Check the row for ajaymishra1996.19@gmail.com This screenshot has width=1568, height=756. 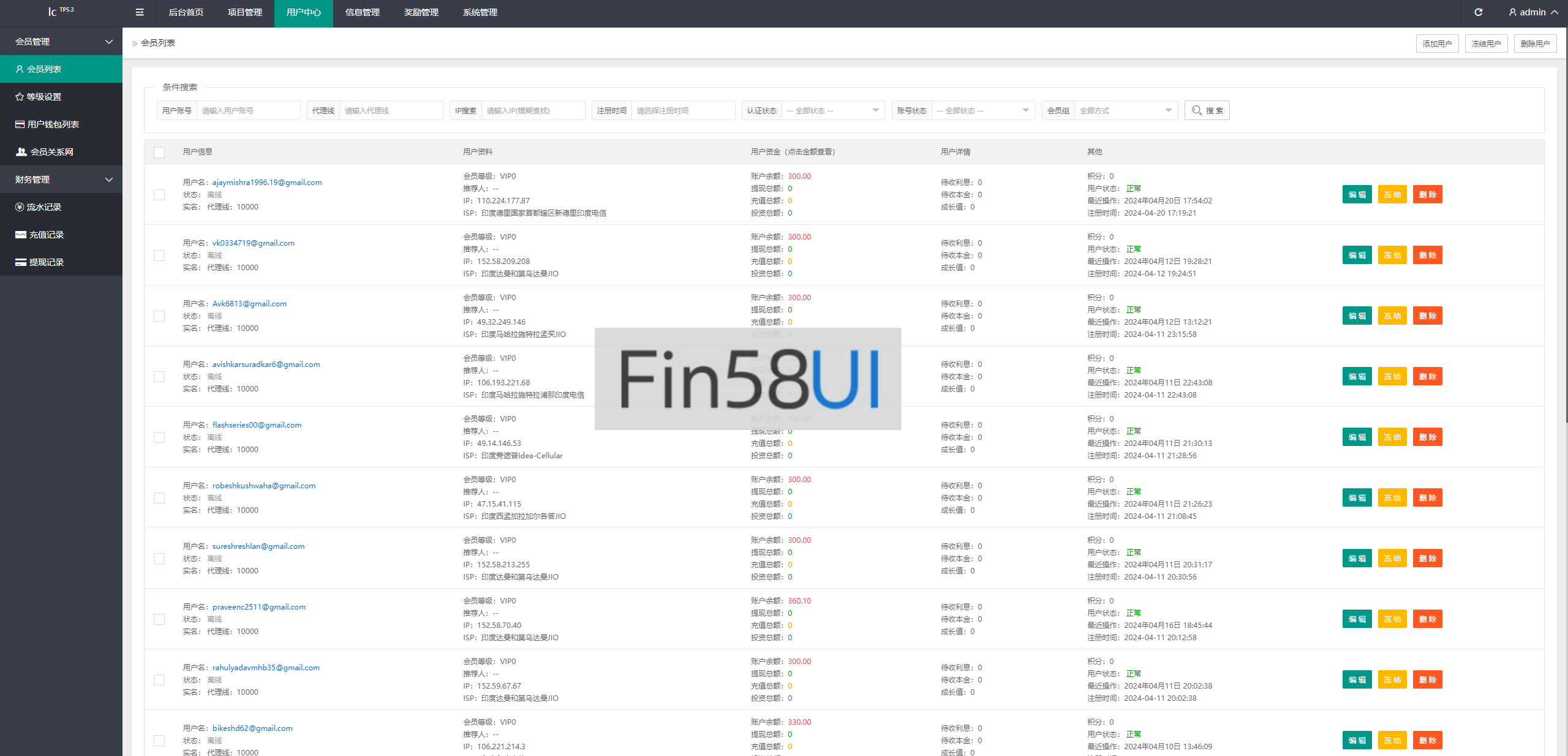[x=159, y=195]
